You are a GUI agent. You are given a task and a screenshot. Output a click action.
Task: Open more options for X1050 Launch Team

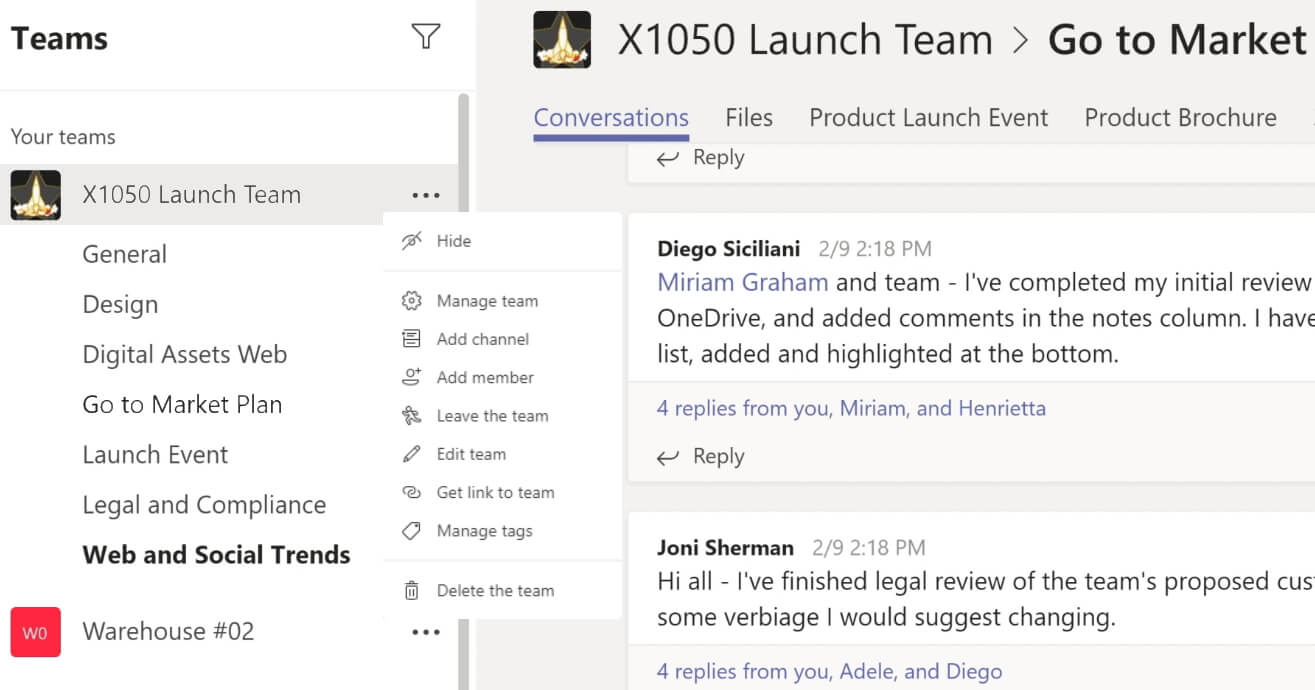[426, 195]
